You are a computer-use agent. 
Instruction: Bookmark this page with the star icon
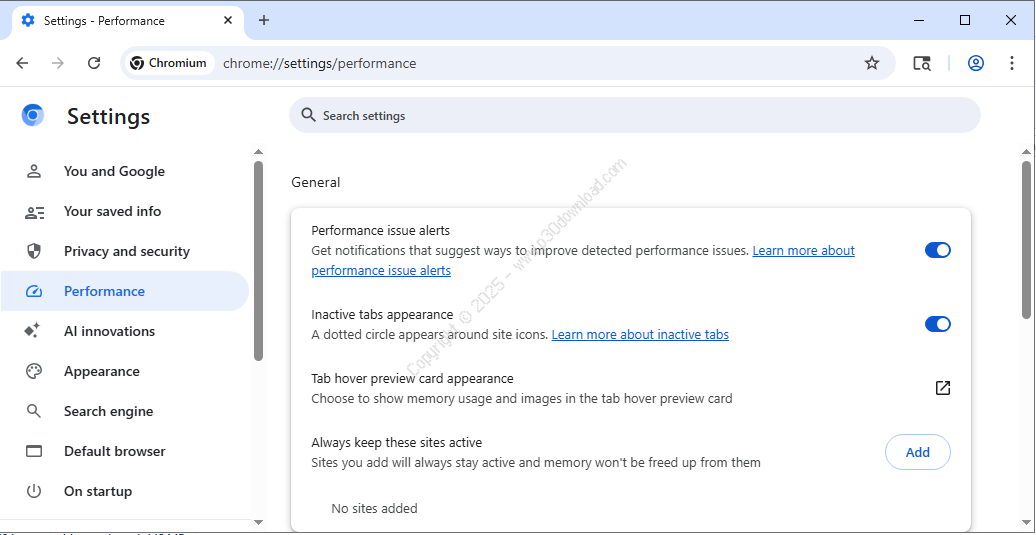[871, 63]
